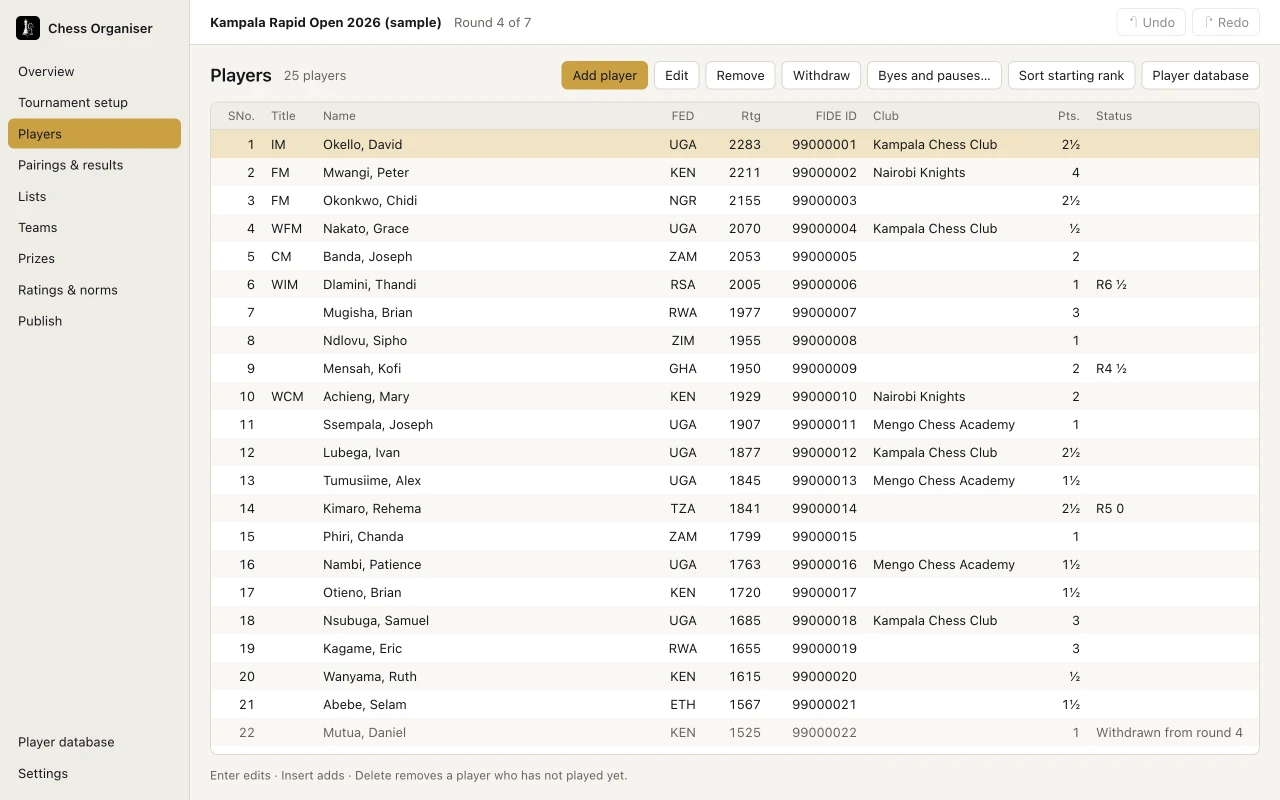This screenshot has width=1280, height=800.
Task: Select the row for Okello, David
Action: tap(735, 144)
